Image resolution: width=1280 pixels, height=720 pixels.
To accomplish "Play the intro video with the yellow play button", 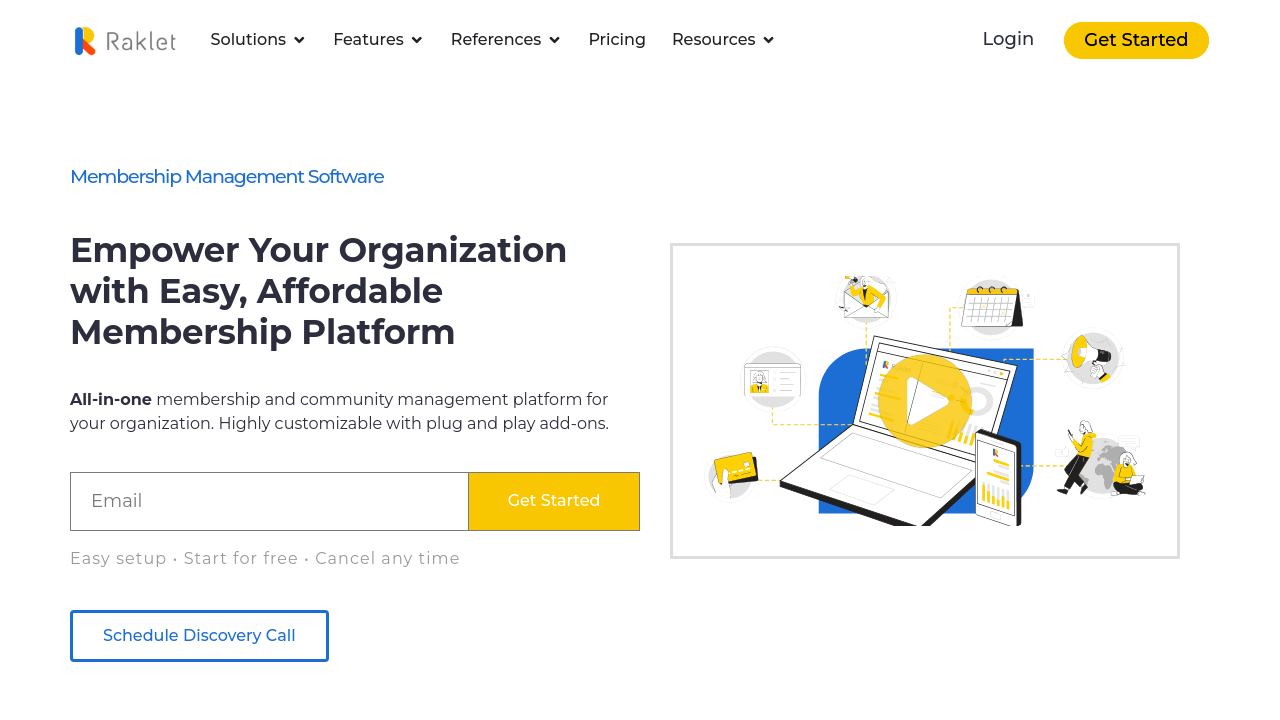I will [x=925, y=401].
